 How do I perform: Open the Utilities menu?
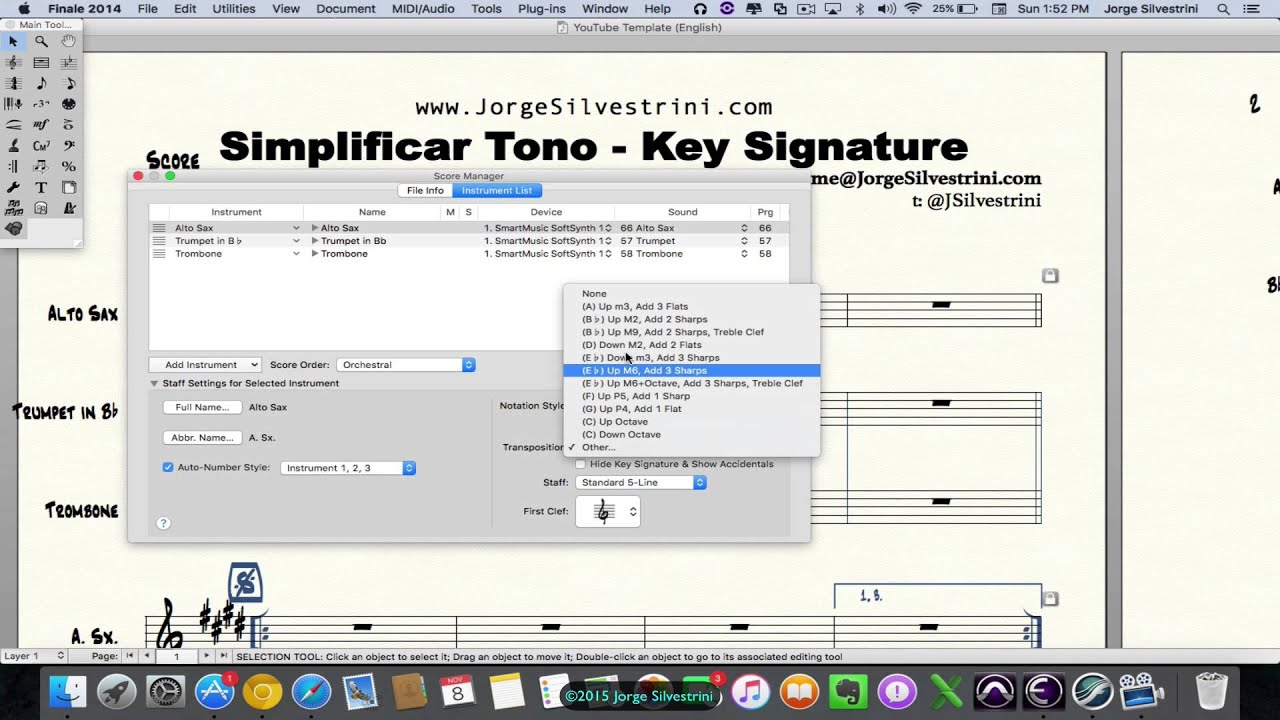[234, 9]
